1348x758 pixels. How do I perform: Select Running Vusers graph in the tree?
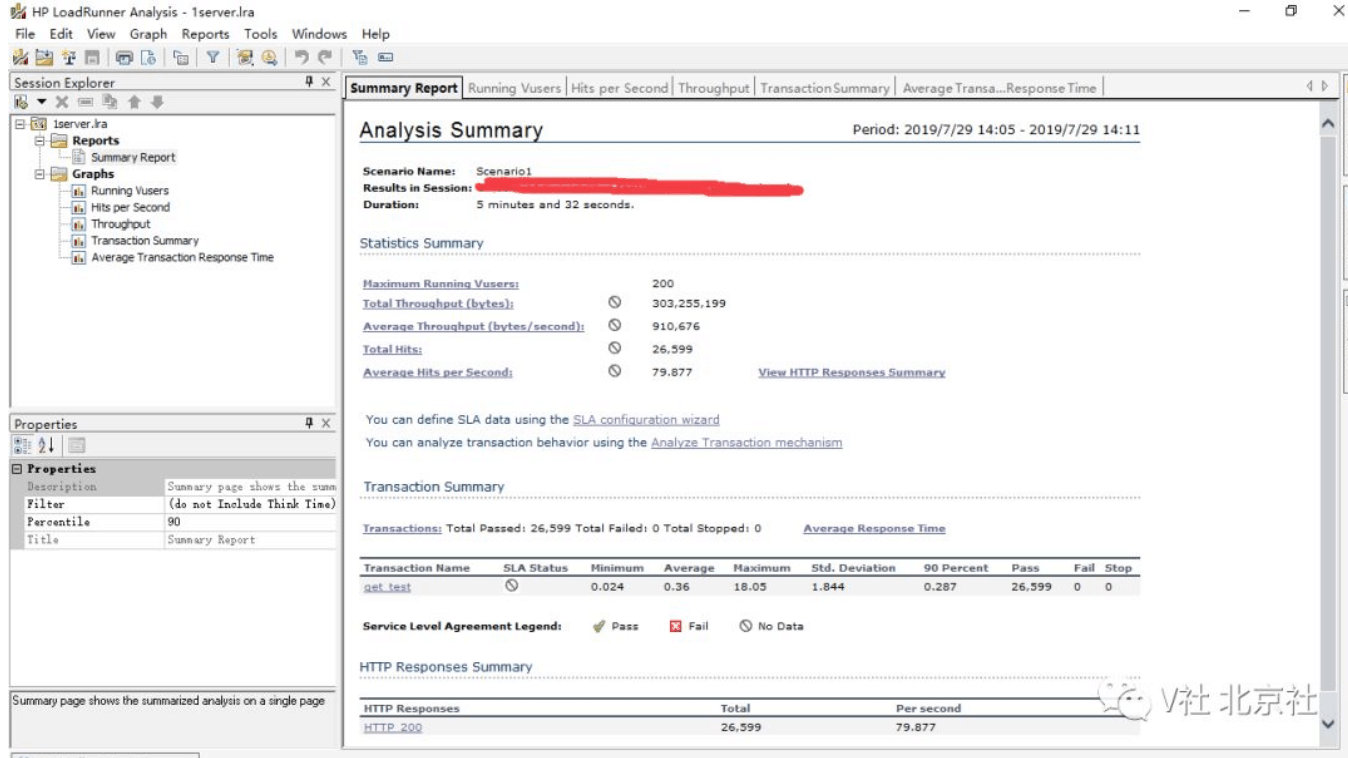click(x=130, y=190)
